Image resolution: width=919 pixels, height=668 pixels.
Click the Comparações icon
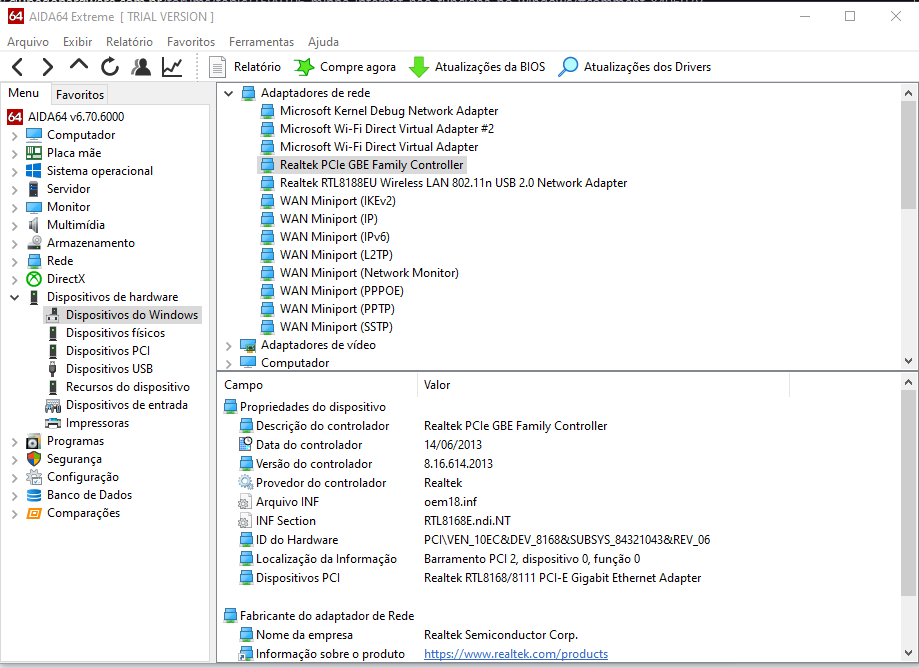click(x=34, y=513)
